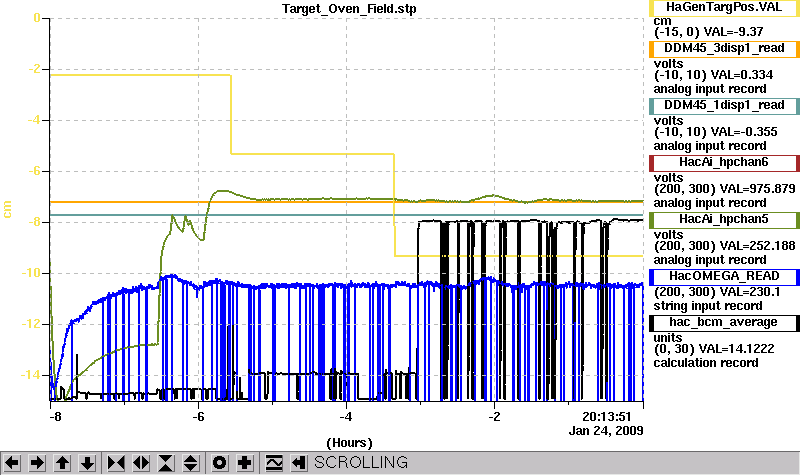Click the Jan 24, 2009 date label

pyautogui.click(x=606, y=431)
